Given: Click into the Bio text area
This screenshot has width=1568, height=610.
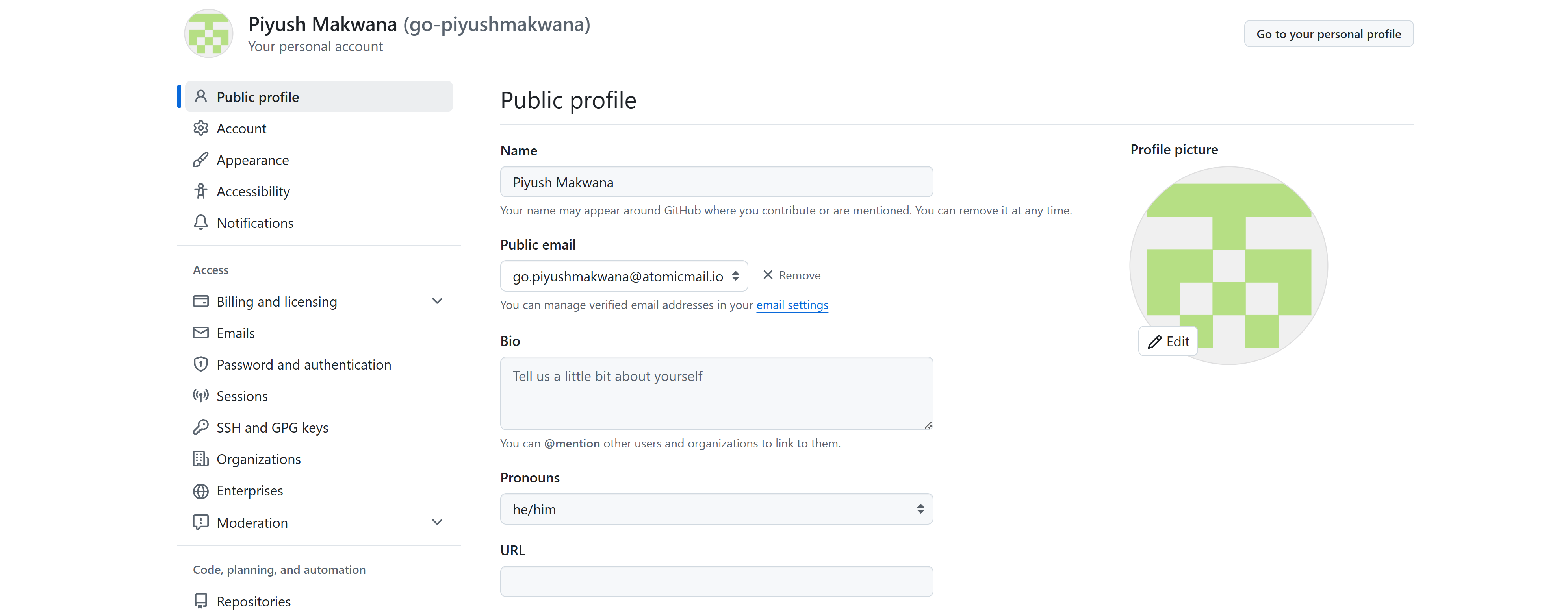Looking at the screenshot, I should click(716, 393).
